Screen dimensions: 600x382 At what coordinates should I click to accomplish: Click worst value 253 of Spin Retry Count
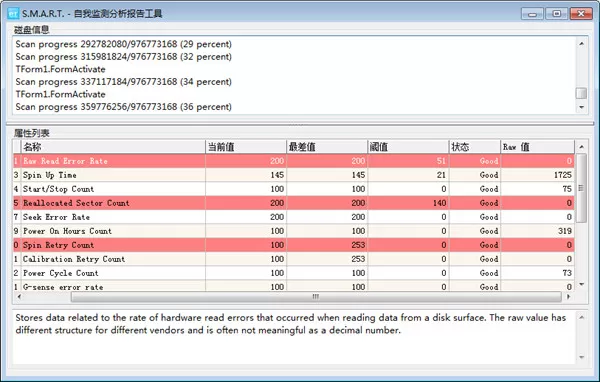point(358,245)
